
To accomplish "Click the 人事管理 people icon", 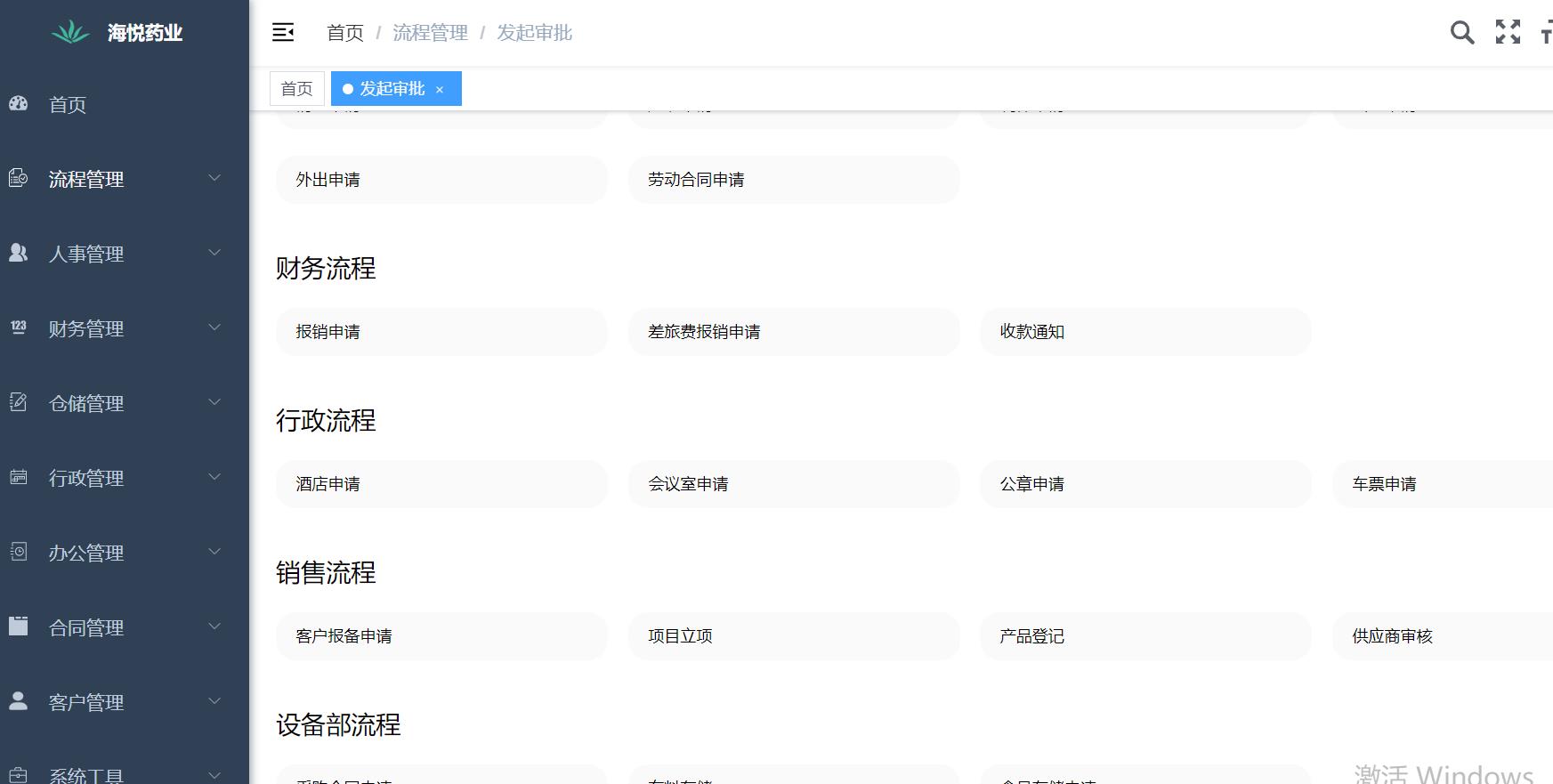I will click(19, 254).
